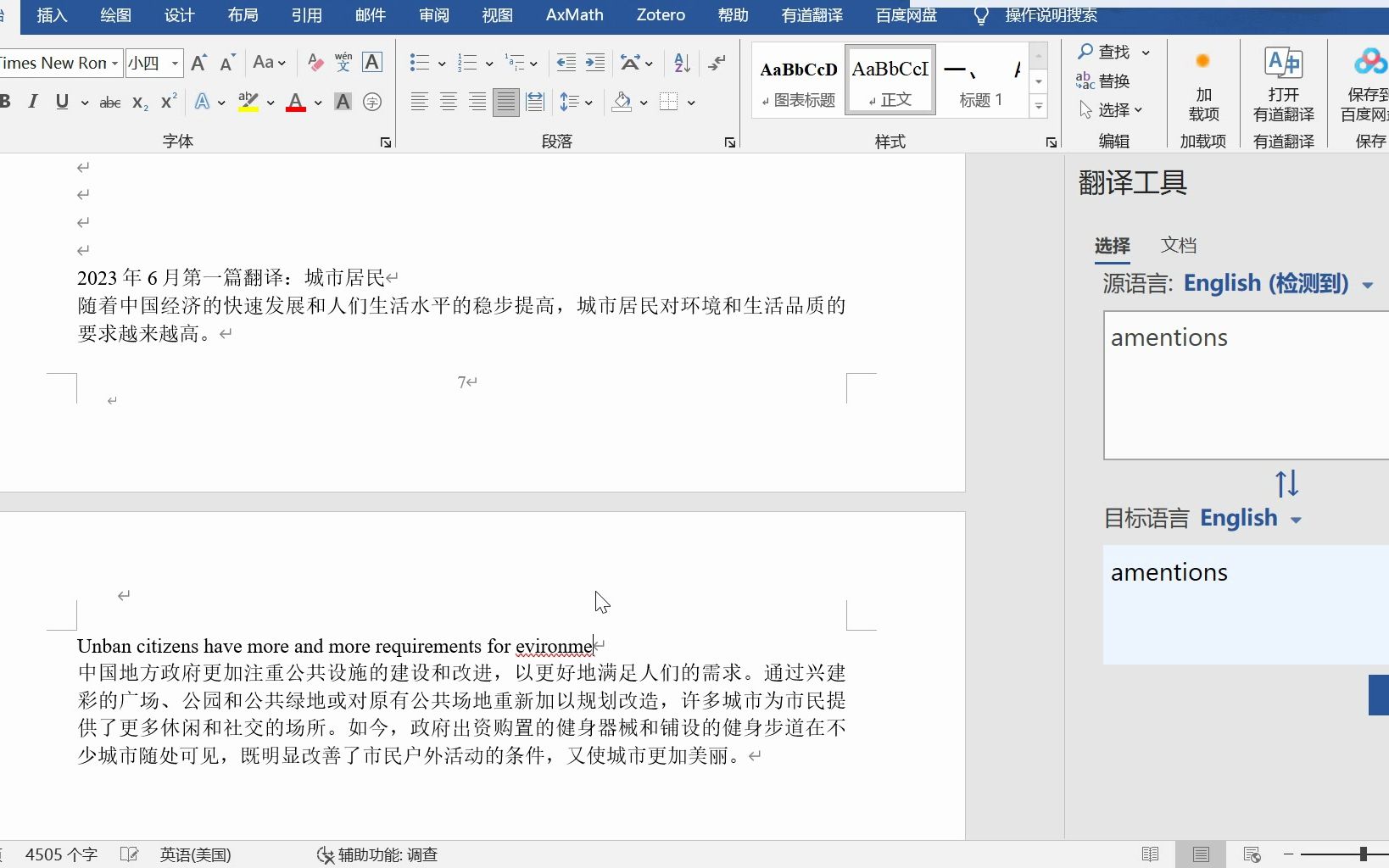Align text left

pyautogui.click(x=420, y=103)
